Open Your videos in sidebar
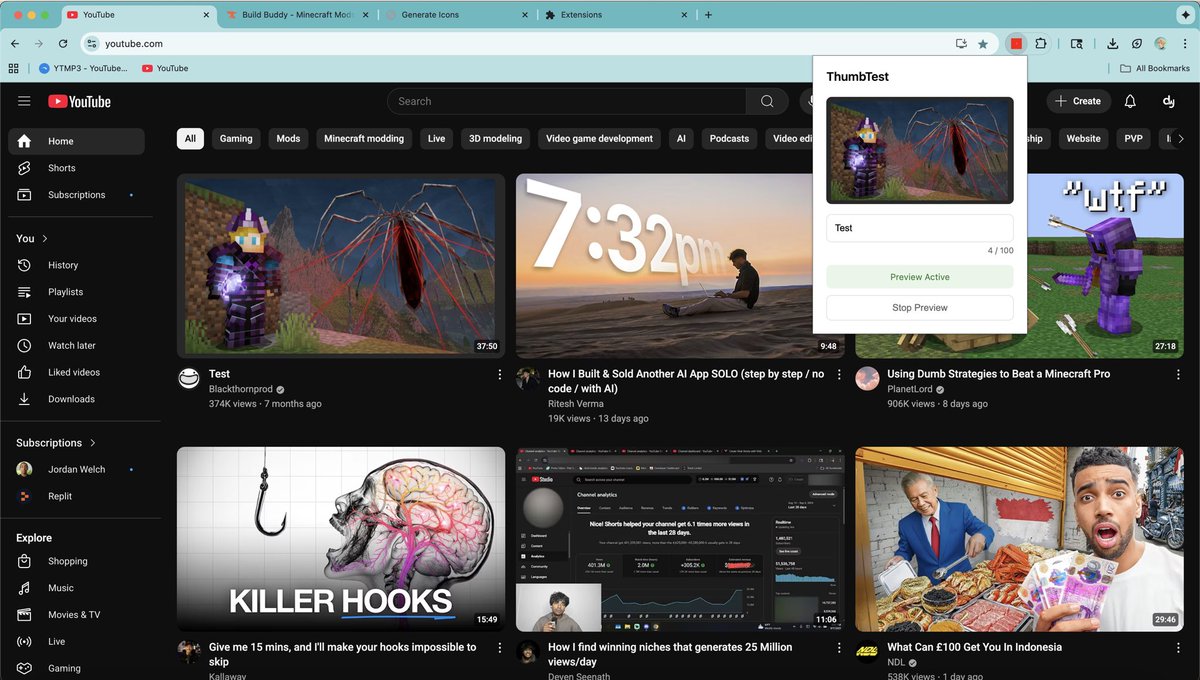Image resolution: width=1200 pixels, height=680 pixels. (x=76, y=319)
